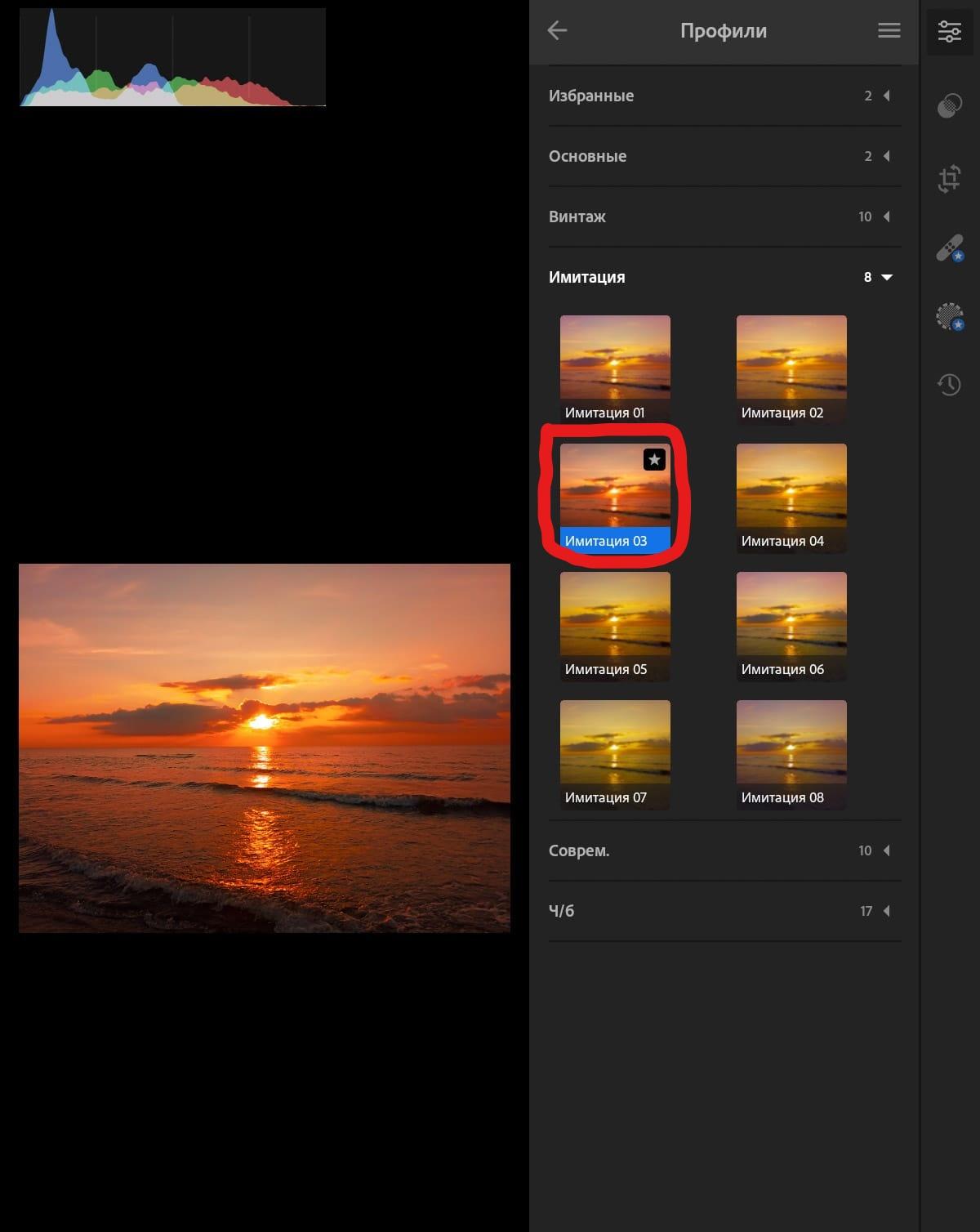Expand the Винтаж group arrow
The image size is (980, 1232).
tap(887, 216)
